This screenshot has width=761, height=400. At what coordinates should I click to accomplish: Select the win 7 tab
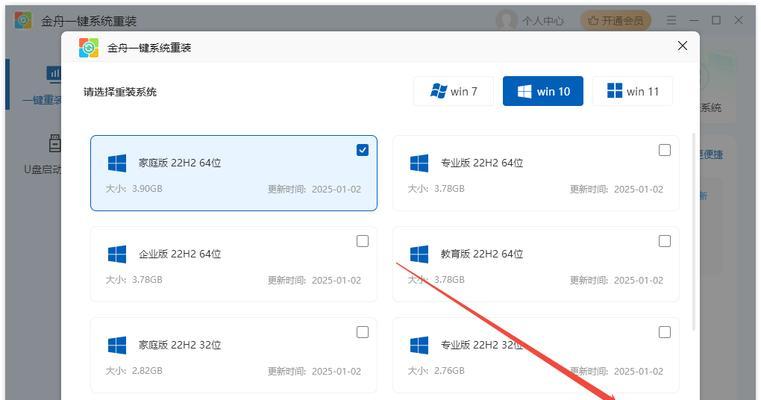[x=453, y=91]
